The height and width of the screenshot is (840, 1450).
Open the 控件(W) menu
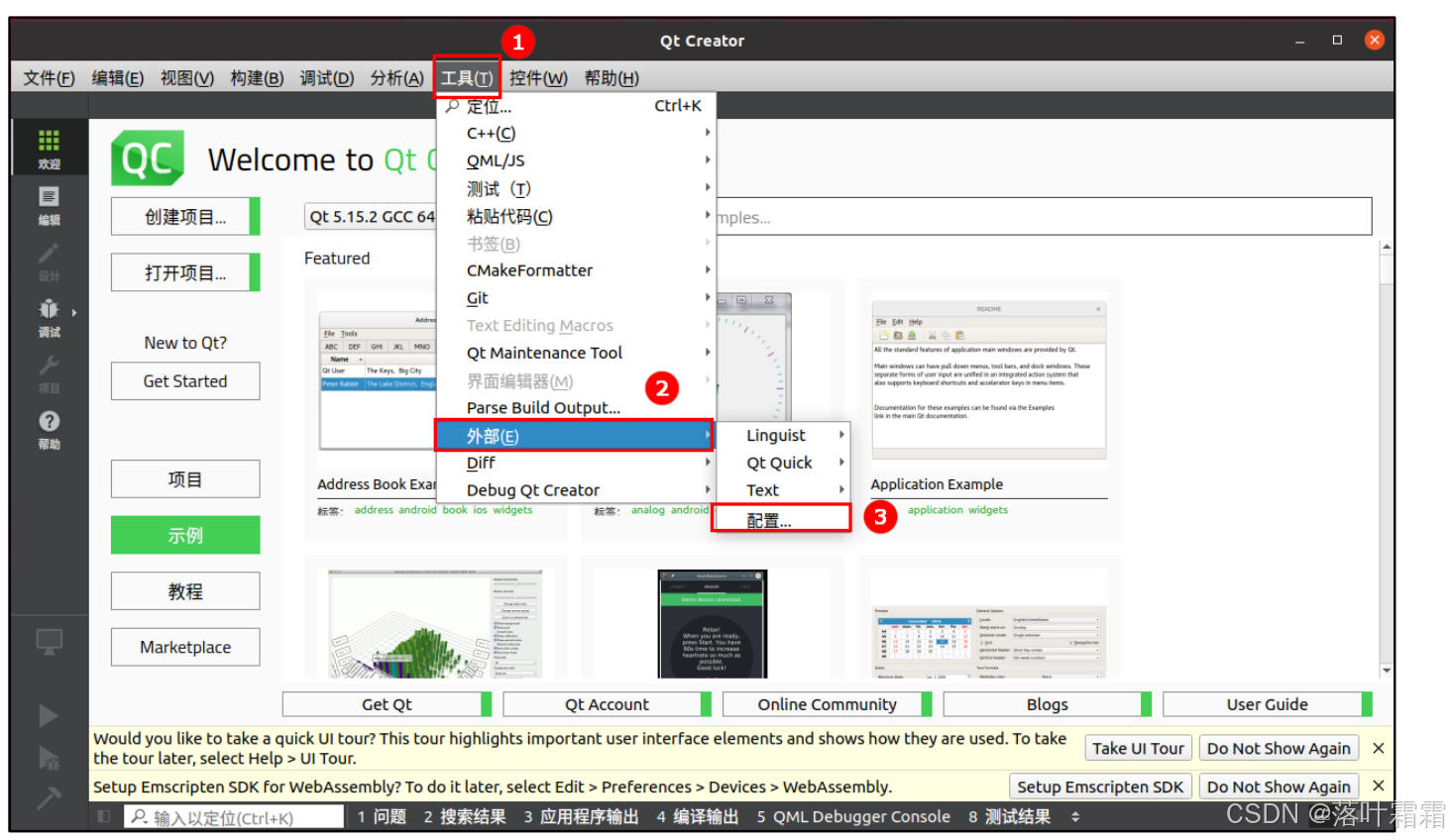(538, 78)
